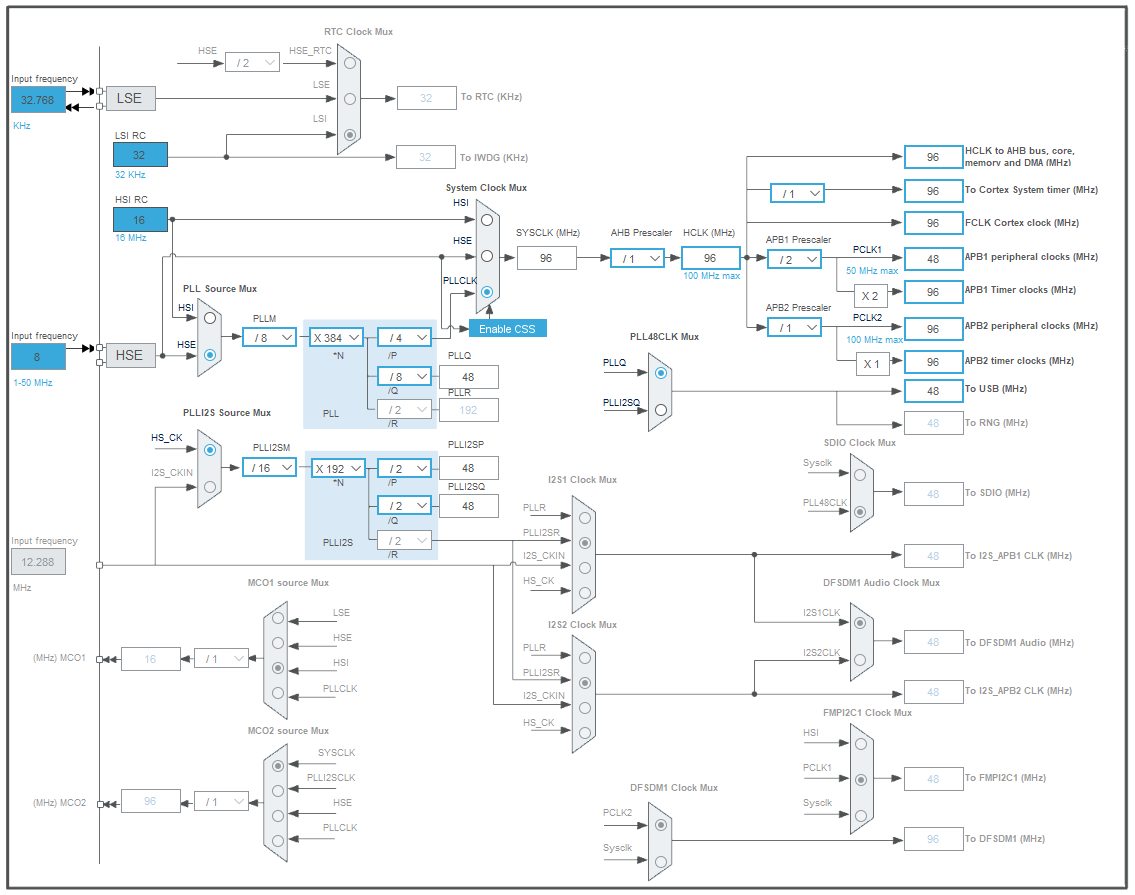Open the MCO2 output divider dropdown
1135x895 pixels.
coord(221,801)
